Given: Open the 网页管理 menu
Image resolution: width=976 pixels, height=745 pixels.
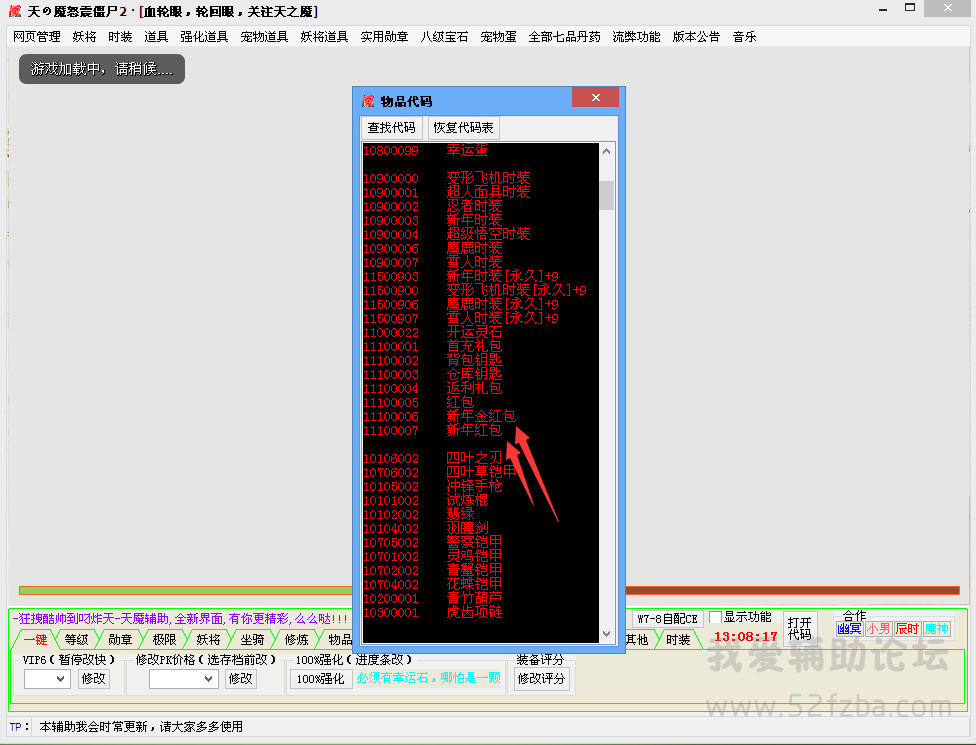Looking at the screenshot, I should tap(37, 37).
